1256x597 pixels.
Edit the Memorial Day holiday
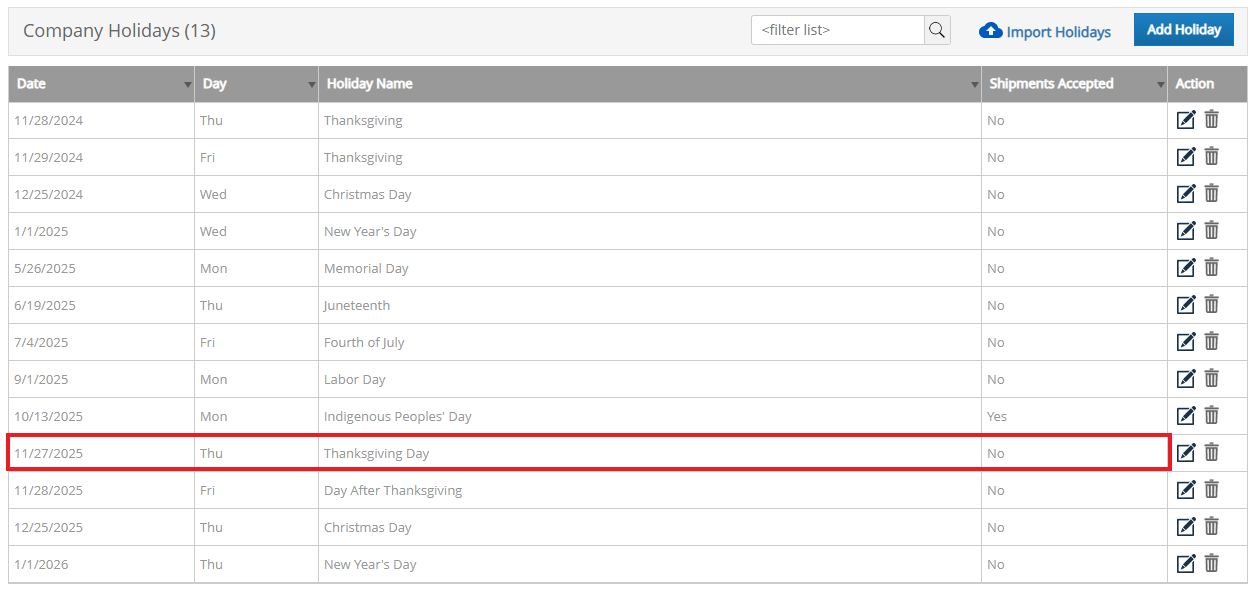point(1186,268)
